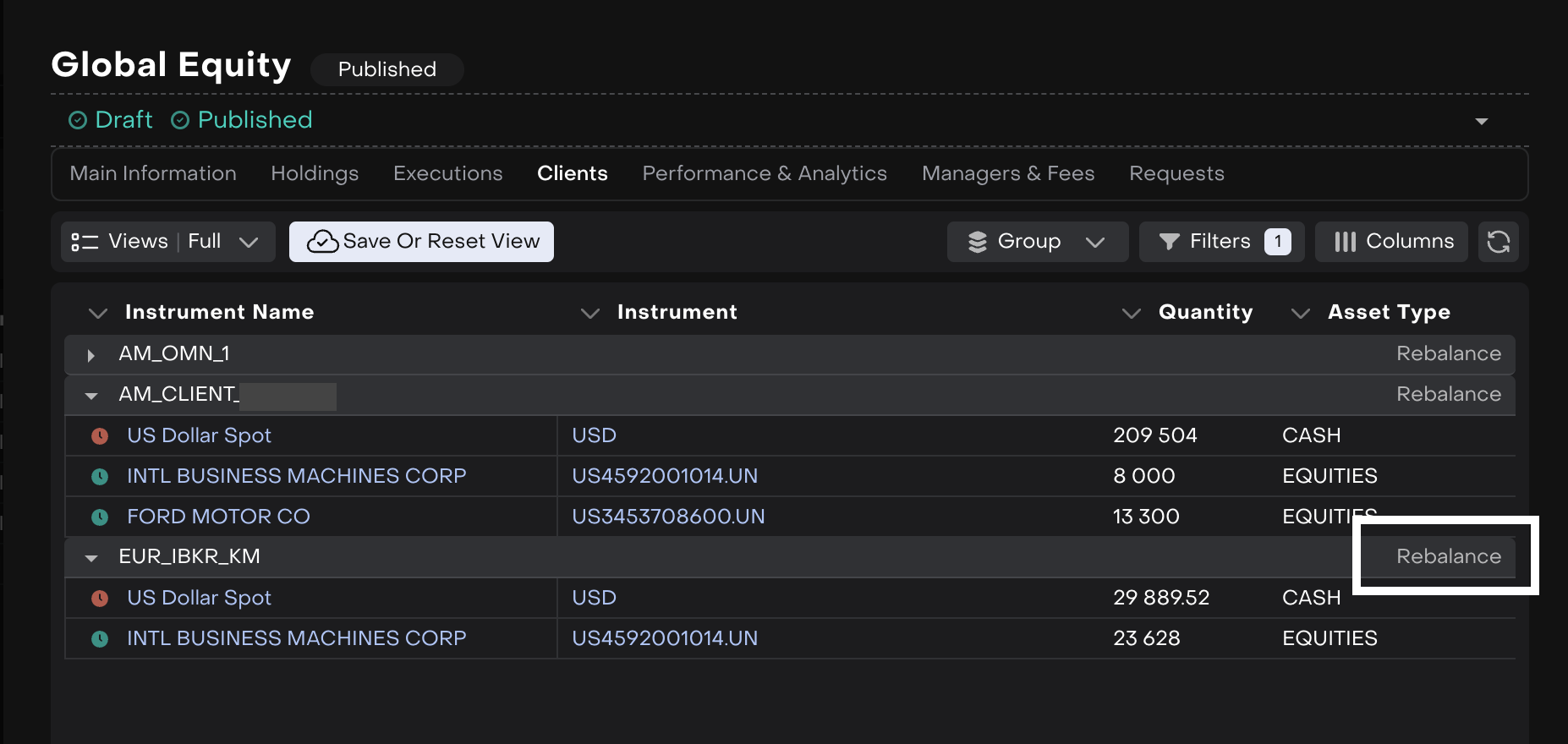Screen dimensions: 1568x744
Task: Click the Columns bars icon
Action: [1345, 242]
